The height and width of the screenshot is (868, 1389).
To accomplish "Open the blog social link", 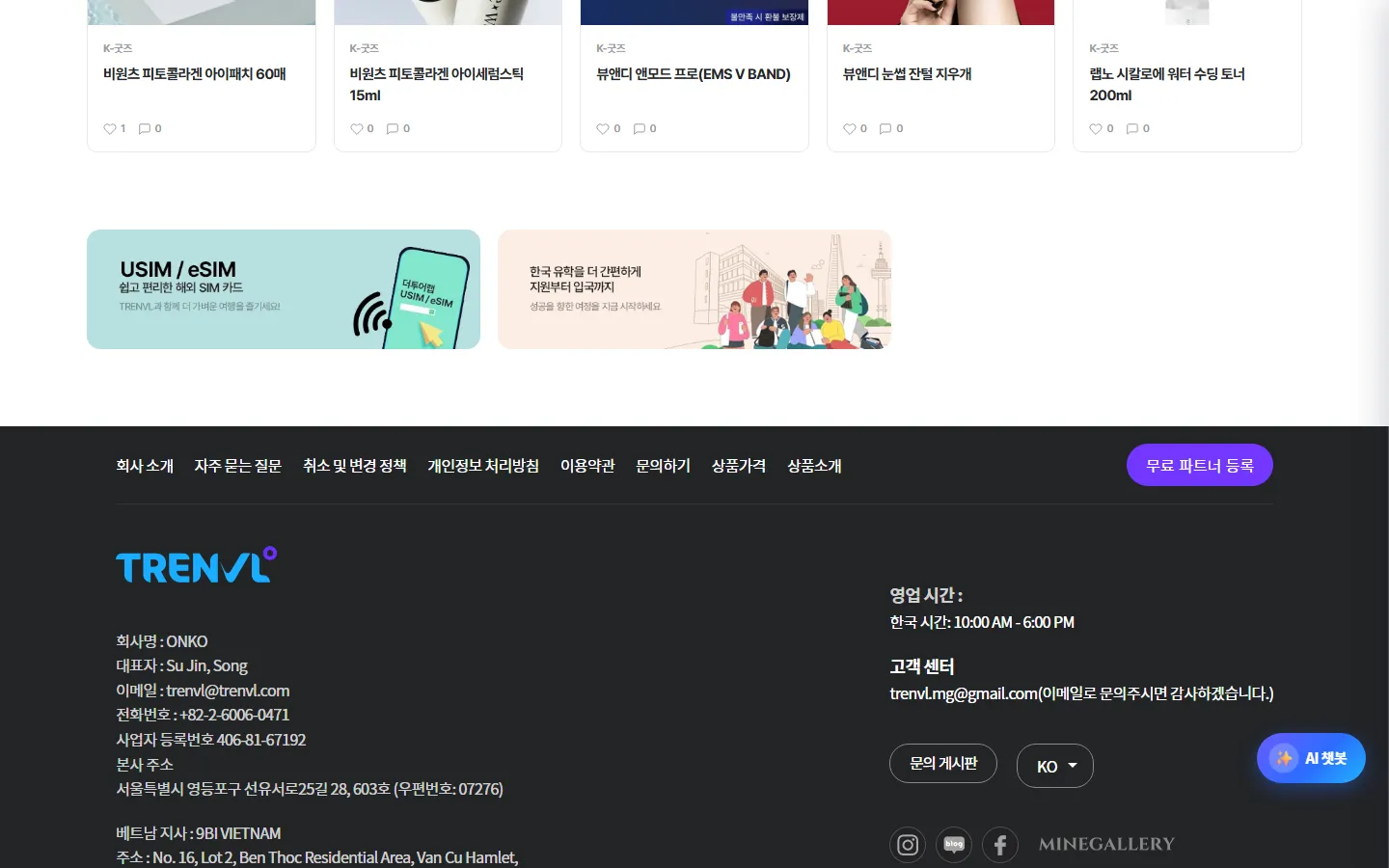I will [954, 845].
